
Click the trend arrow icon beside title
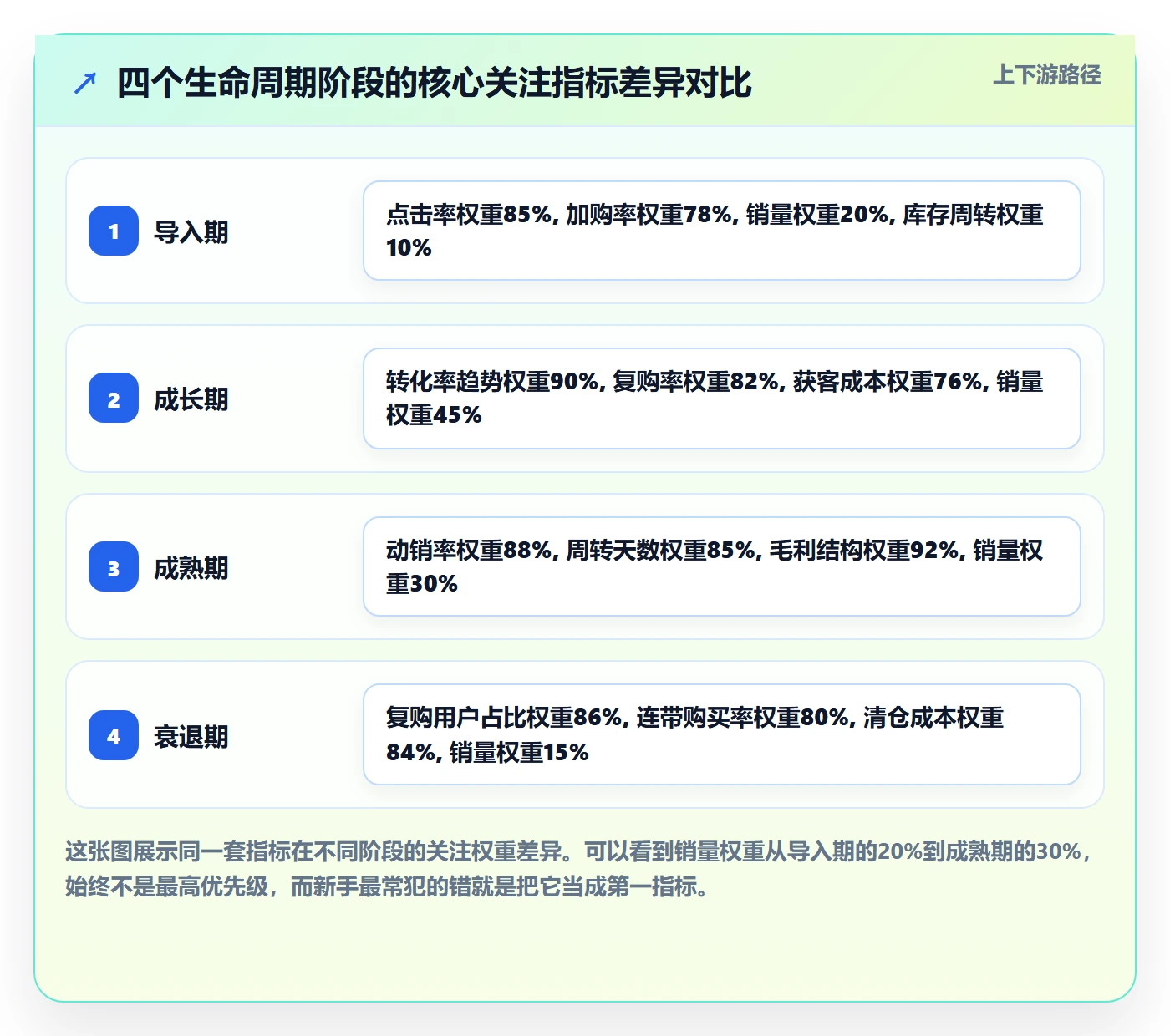tap(85, 83)
